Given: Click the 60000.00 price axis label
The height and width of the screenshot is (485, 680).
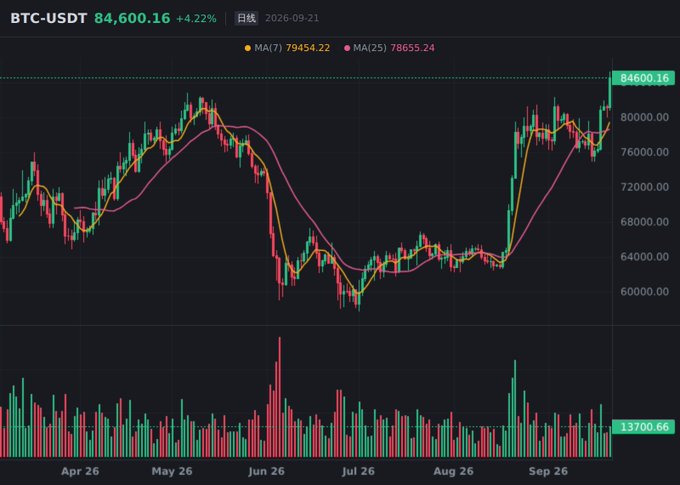Looking at the screenshot, I should point(644,292).
